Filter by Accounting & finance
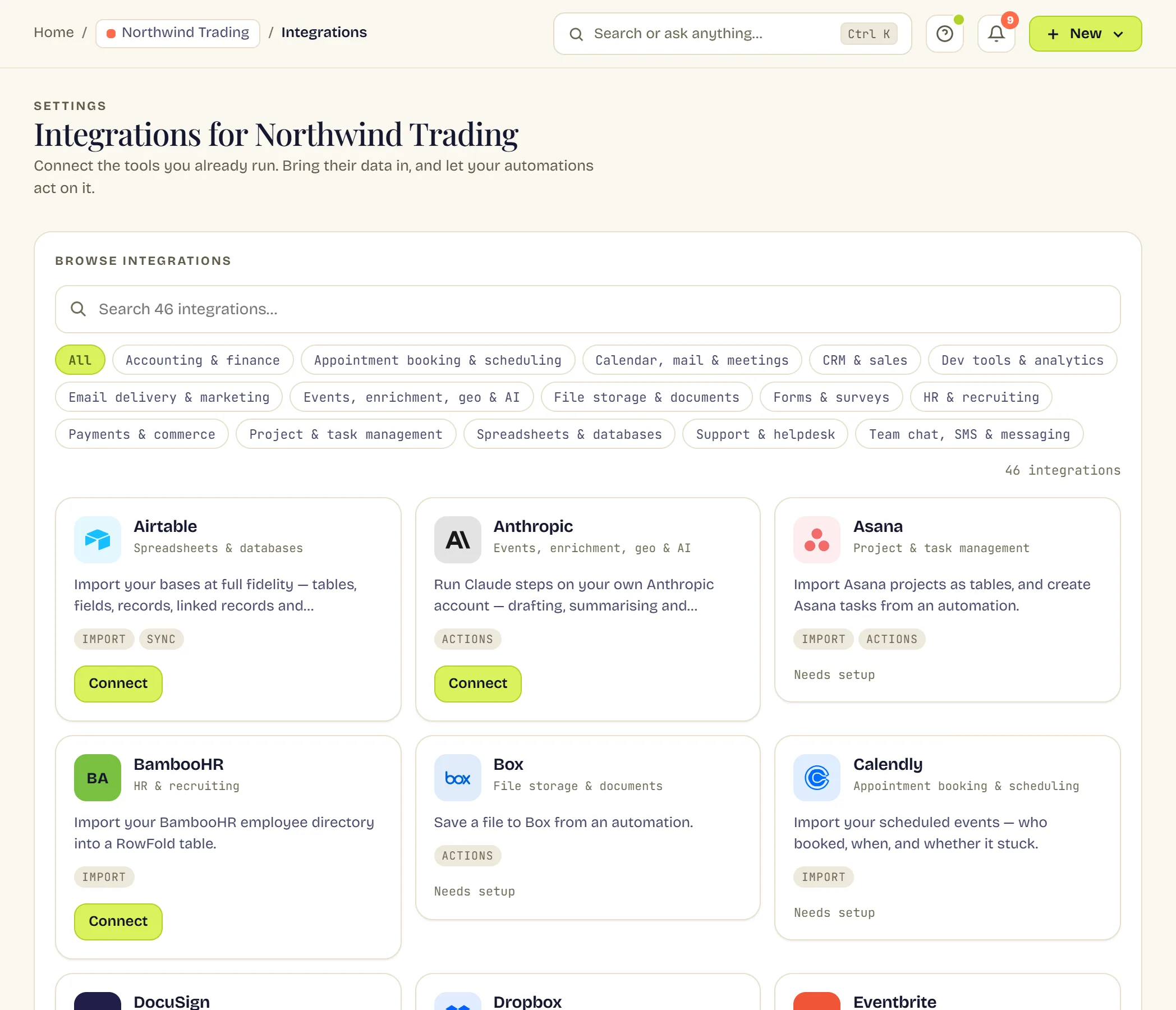 (203, 360)
